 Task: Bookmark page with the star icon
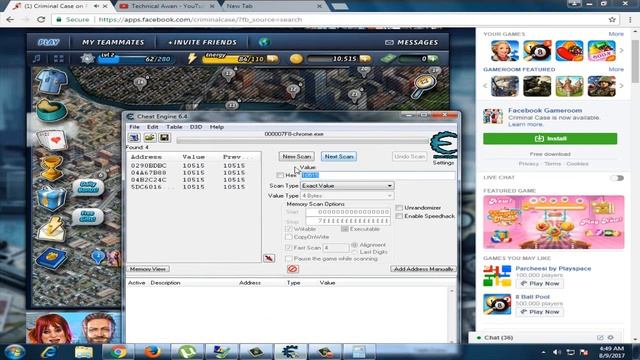[612, 20]
